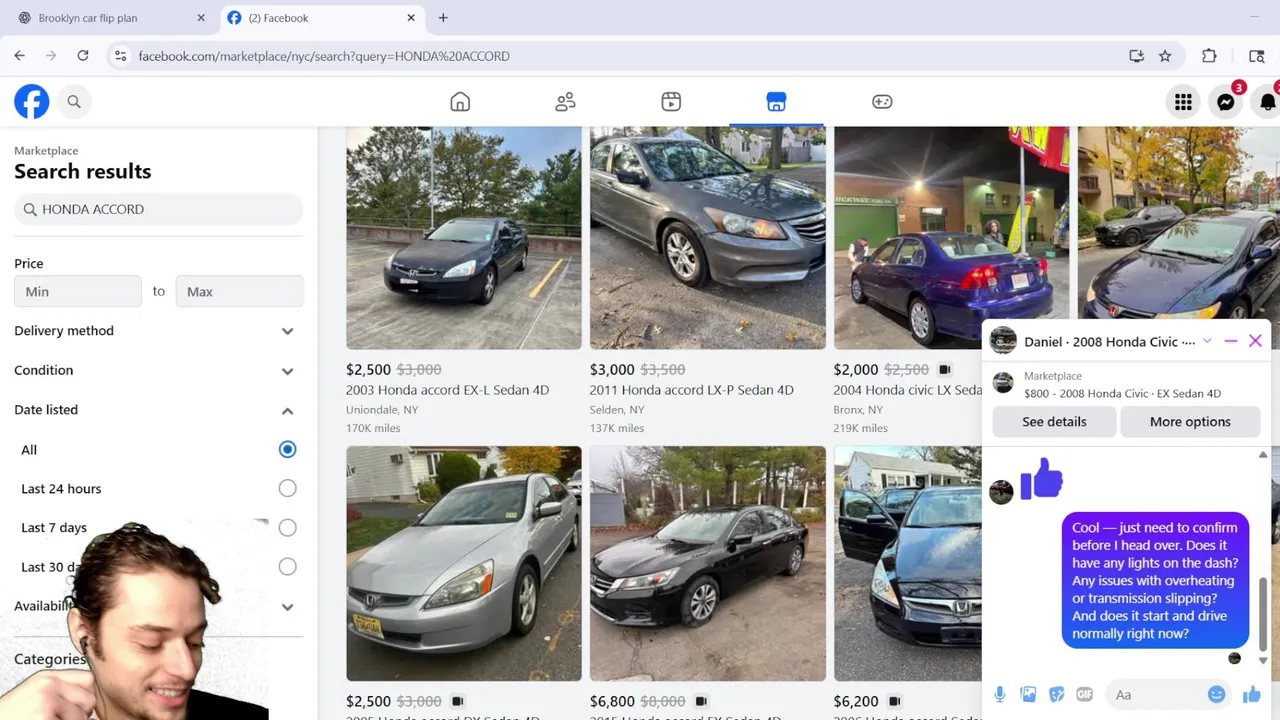Viewport: 1280px width, 720px height.
Task: Open the GIF picker in chat
Action: 1085,695
